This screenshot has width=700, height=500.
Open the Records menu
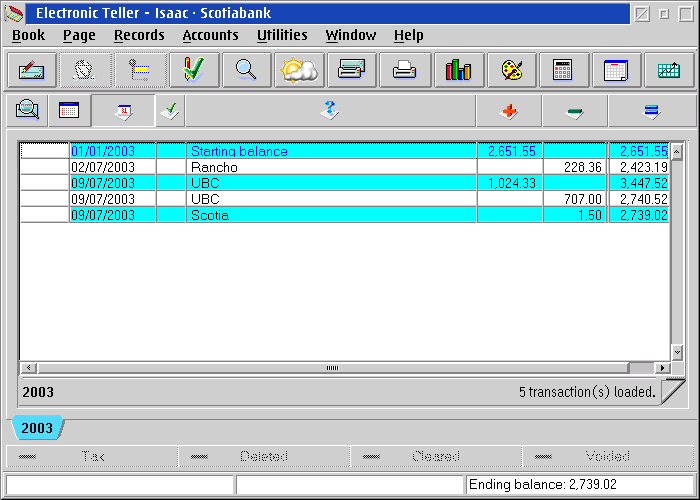[139, 35]
